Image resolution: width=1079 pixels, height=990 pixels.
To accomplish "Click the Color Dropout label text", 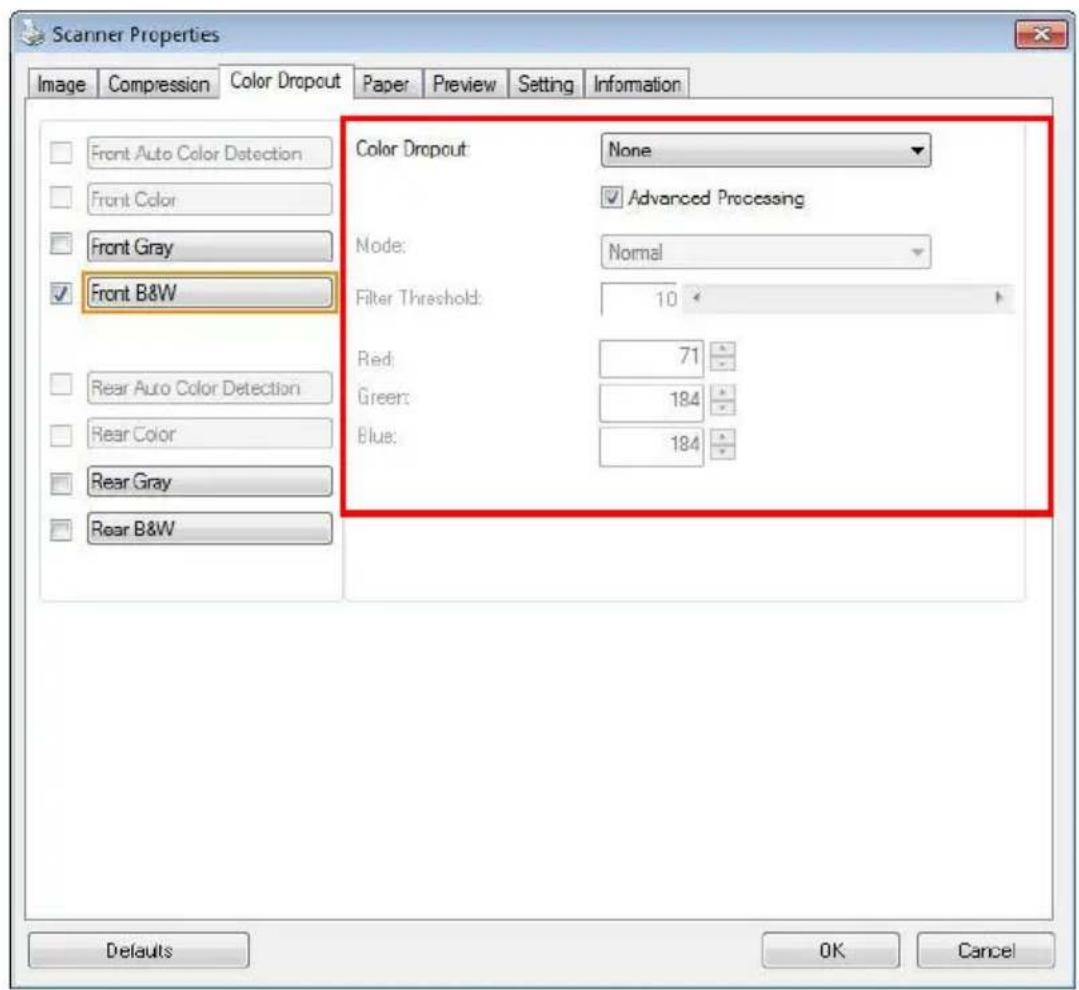I will click(x=411, y=149).
